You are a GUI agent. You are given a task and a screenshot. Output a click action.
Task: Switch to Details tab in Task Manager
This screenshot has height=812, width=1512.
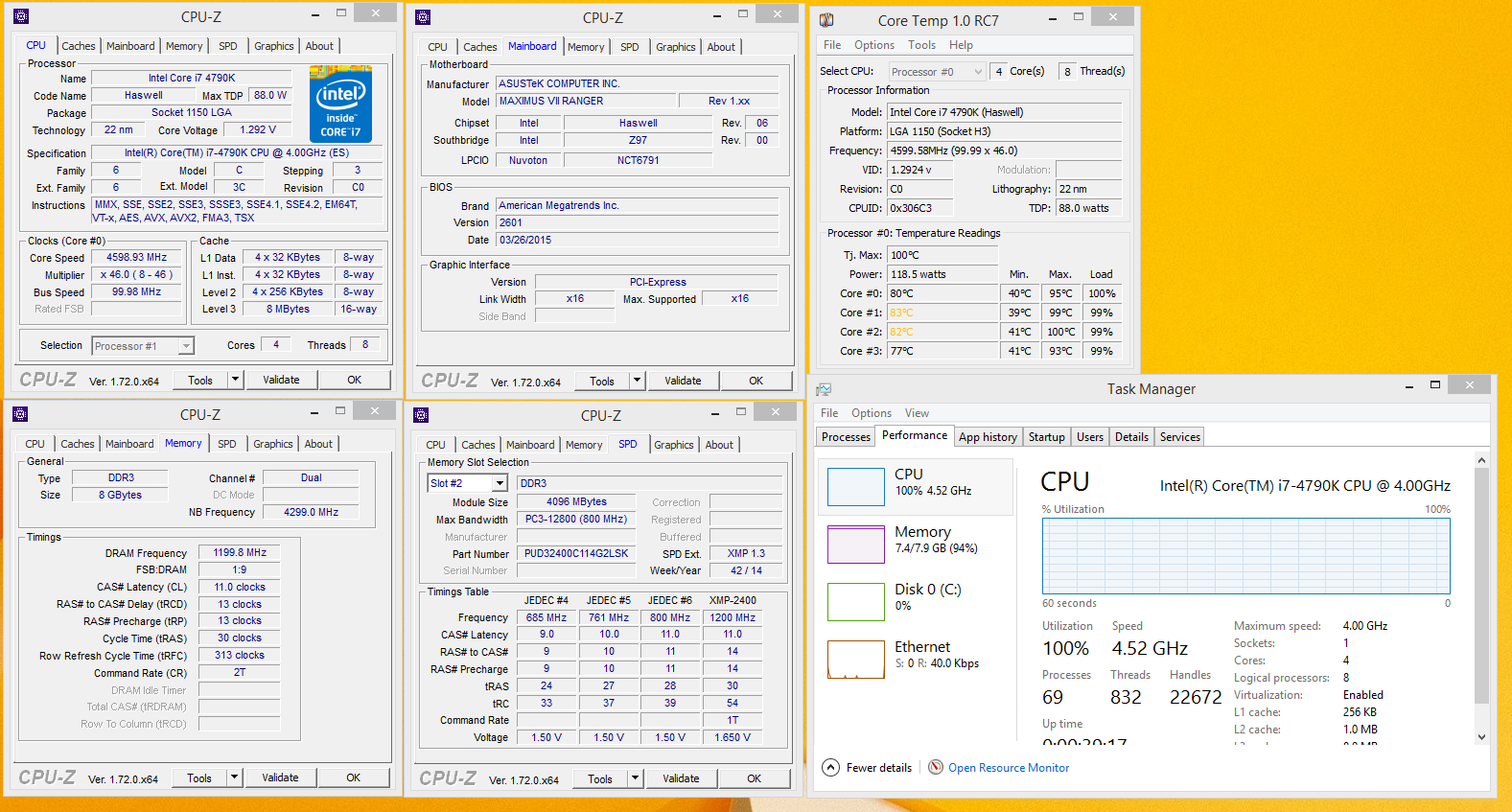(x=1131, y=437)
